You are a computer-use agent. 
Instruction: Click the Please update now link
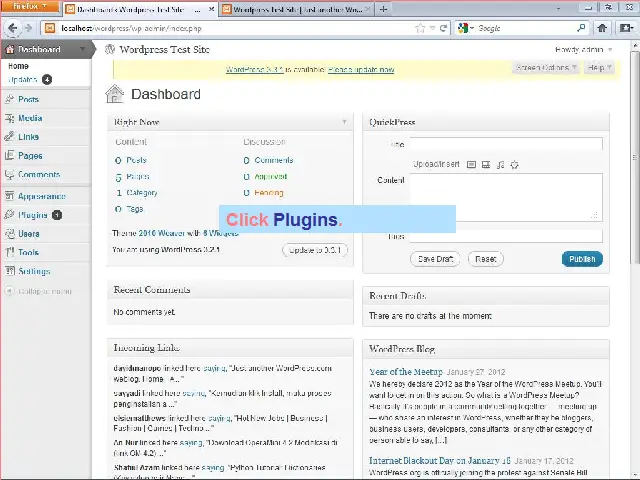(361, 69)
